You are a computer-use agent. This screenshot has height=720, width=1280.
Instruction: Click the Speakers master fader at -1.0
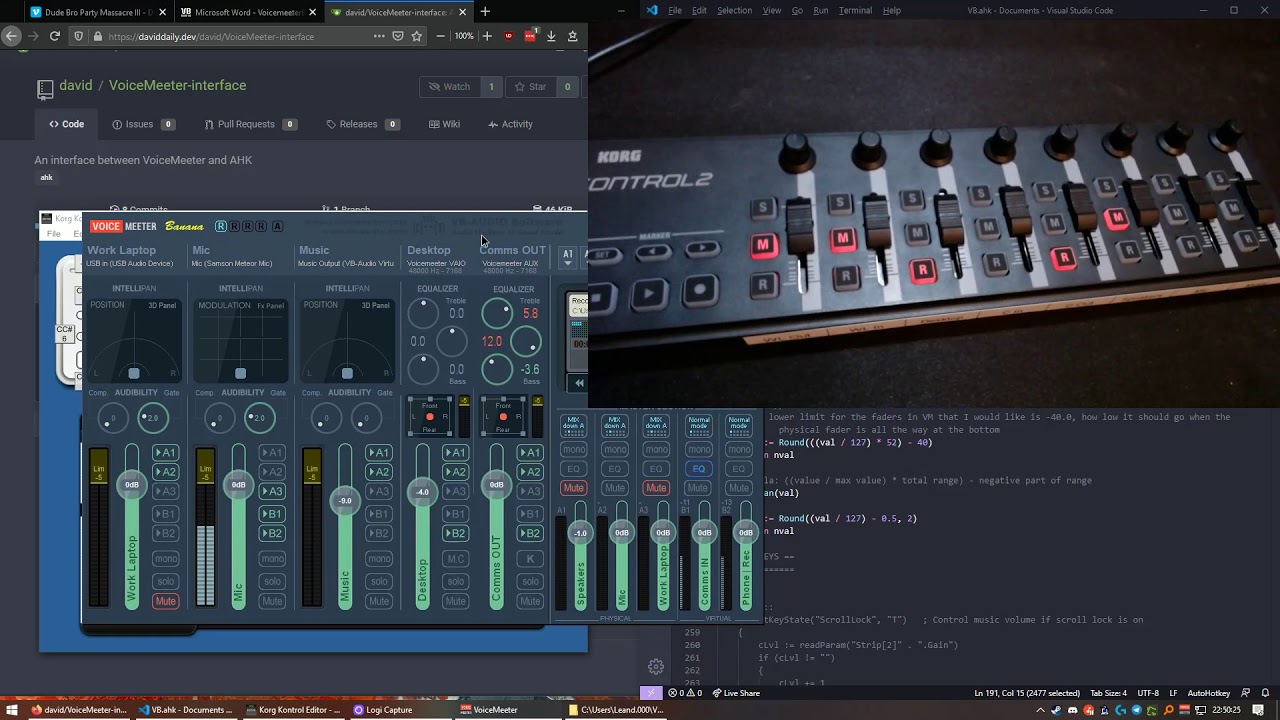coord(580,533)
